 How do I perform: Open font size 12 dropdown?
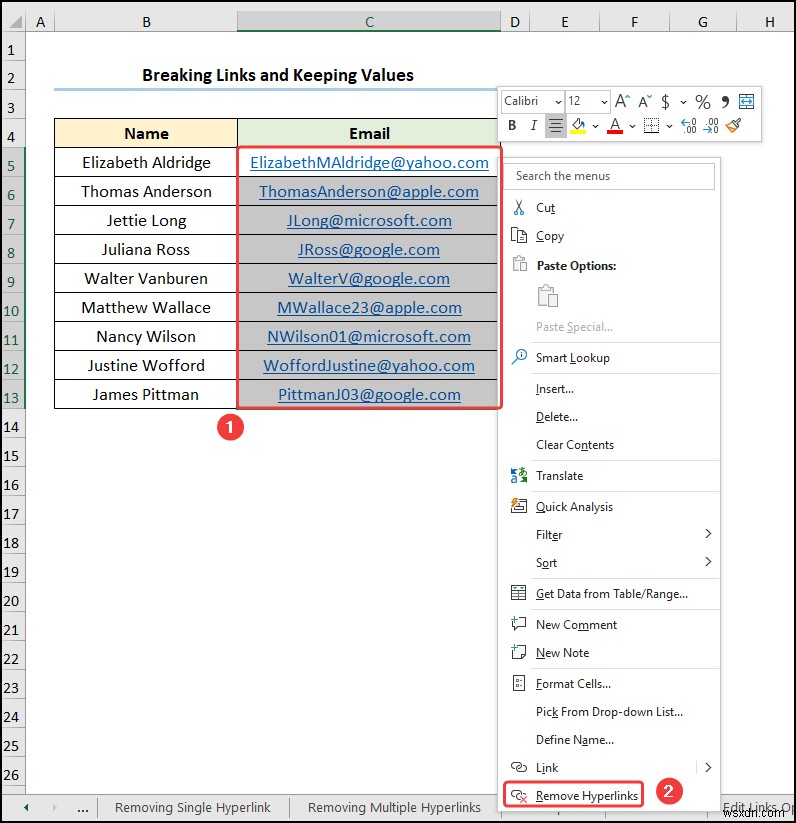click(x=604, y=101)
